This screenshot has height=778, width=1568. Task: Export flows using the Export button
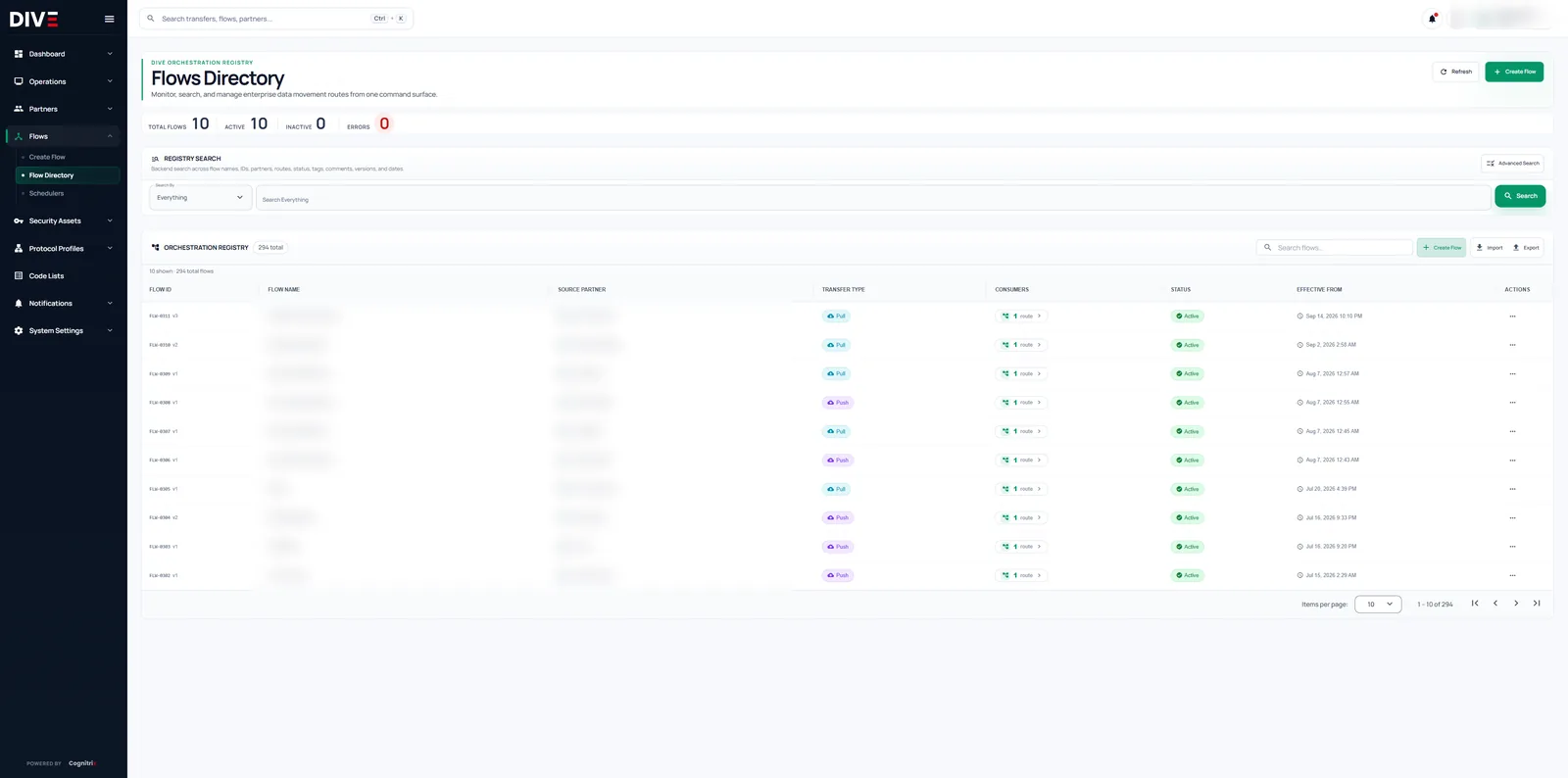pos(1526,248)
